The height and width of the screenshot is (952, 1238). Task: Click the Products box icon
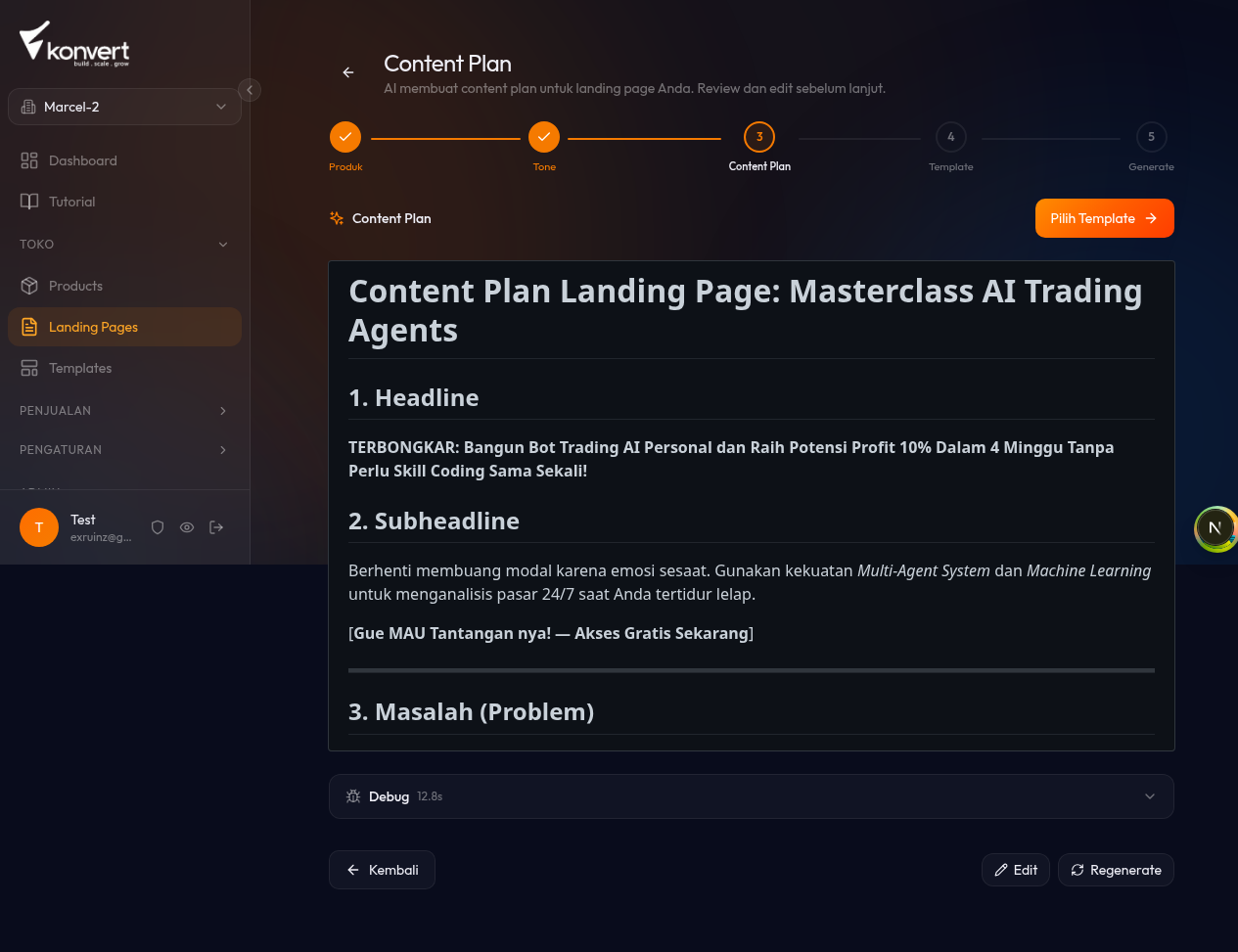(x=29, y=286)
